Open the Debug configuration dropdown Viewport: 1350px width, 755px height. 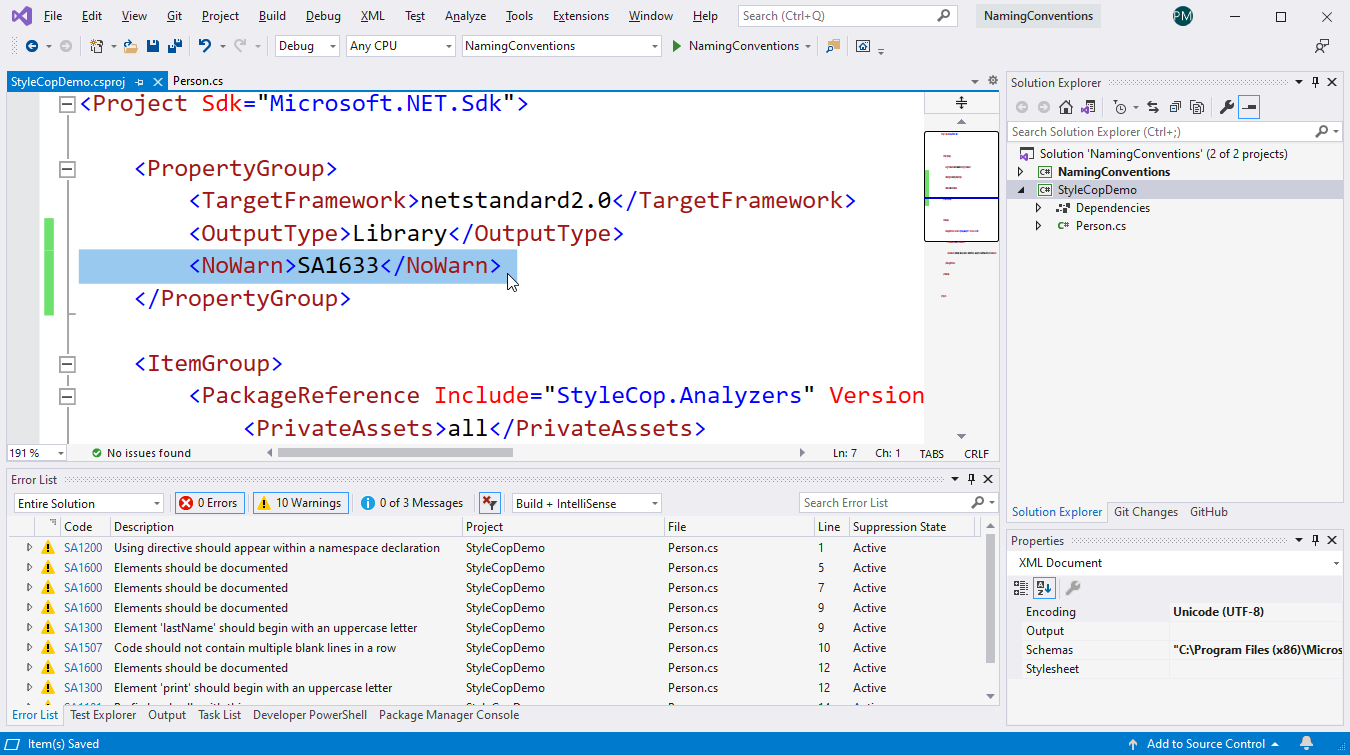click(307, 46)
